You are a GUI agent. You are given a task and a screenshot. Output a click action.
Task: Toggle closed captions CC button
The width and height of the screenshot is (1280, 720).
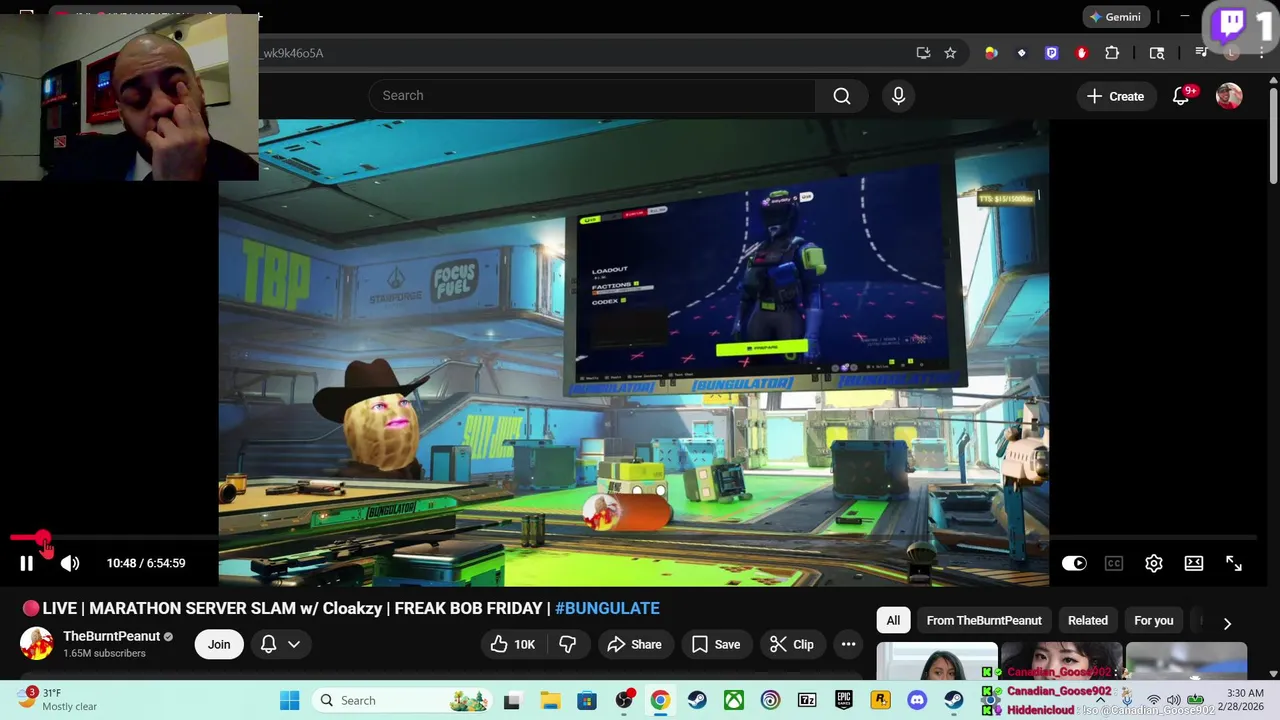pyautogui.click(x=1114, y=563)
